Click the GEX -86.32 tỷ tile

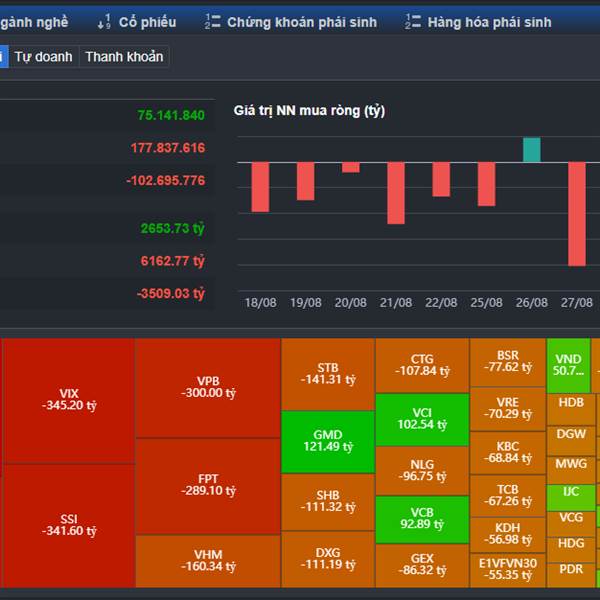coord(422,566)
